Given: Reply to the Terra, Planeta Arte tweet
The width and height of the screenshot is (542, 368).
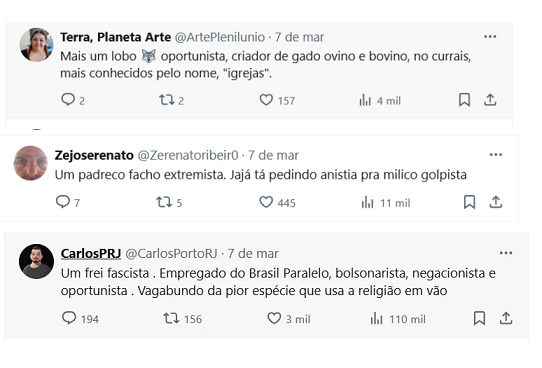Looking at the screenshot, I should (68, 100).
